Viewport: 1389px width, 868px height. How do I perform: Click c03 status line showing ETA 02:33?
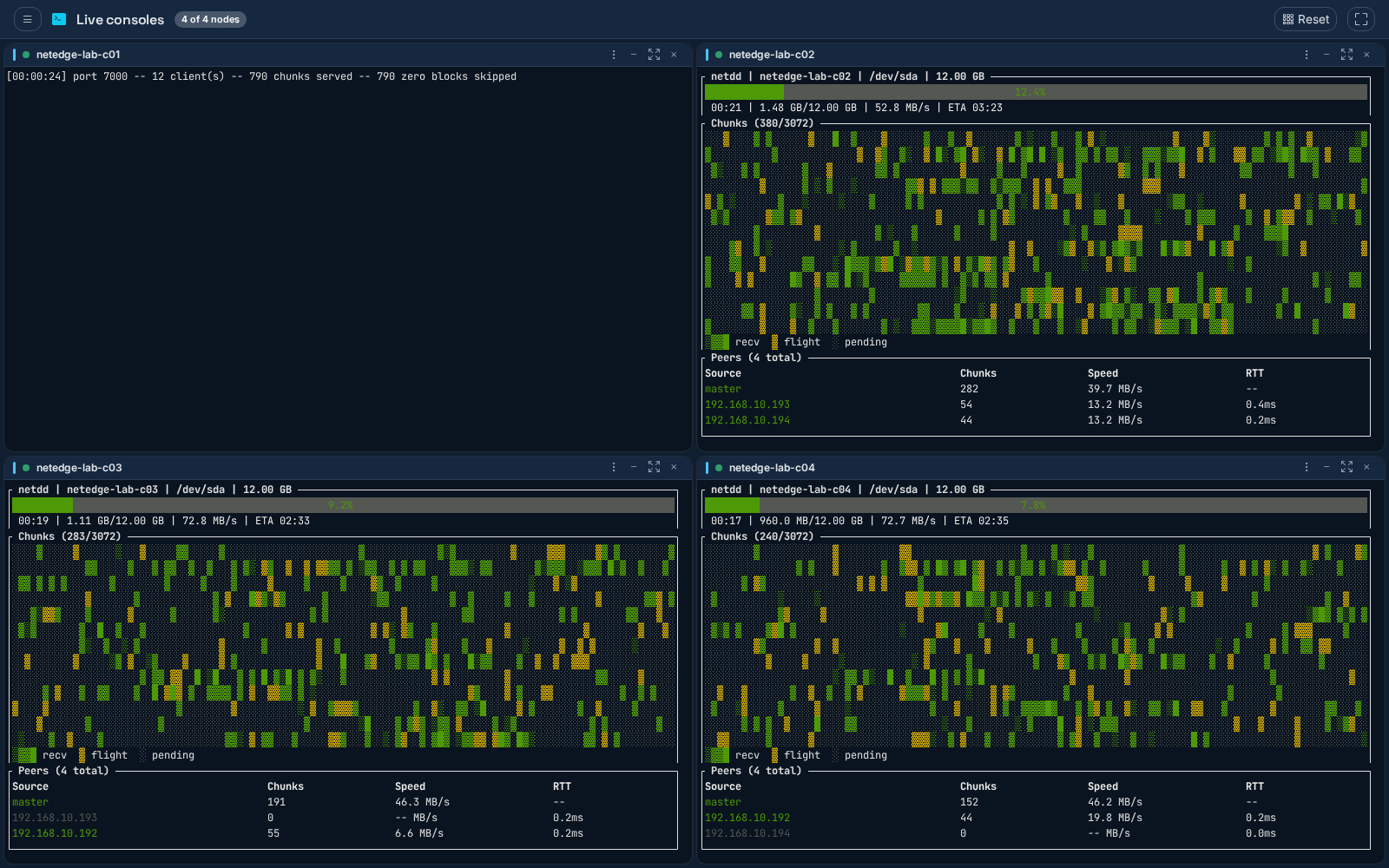[164, 521]
